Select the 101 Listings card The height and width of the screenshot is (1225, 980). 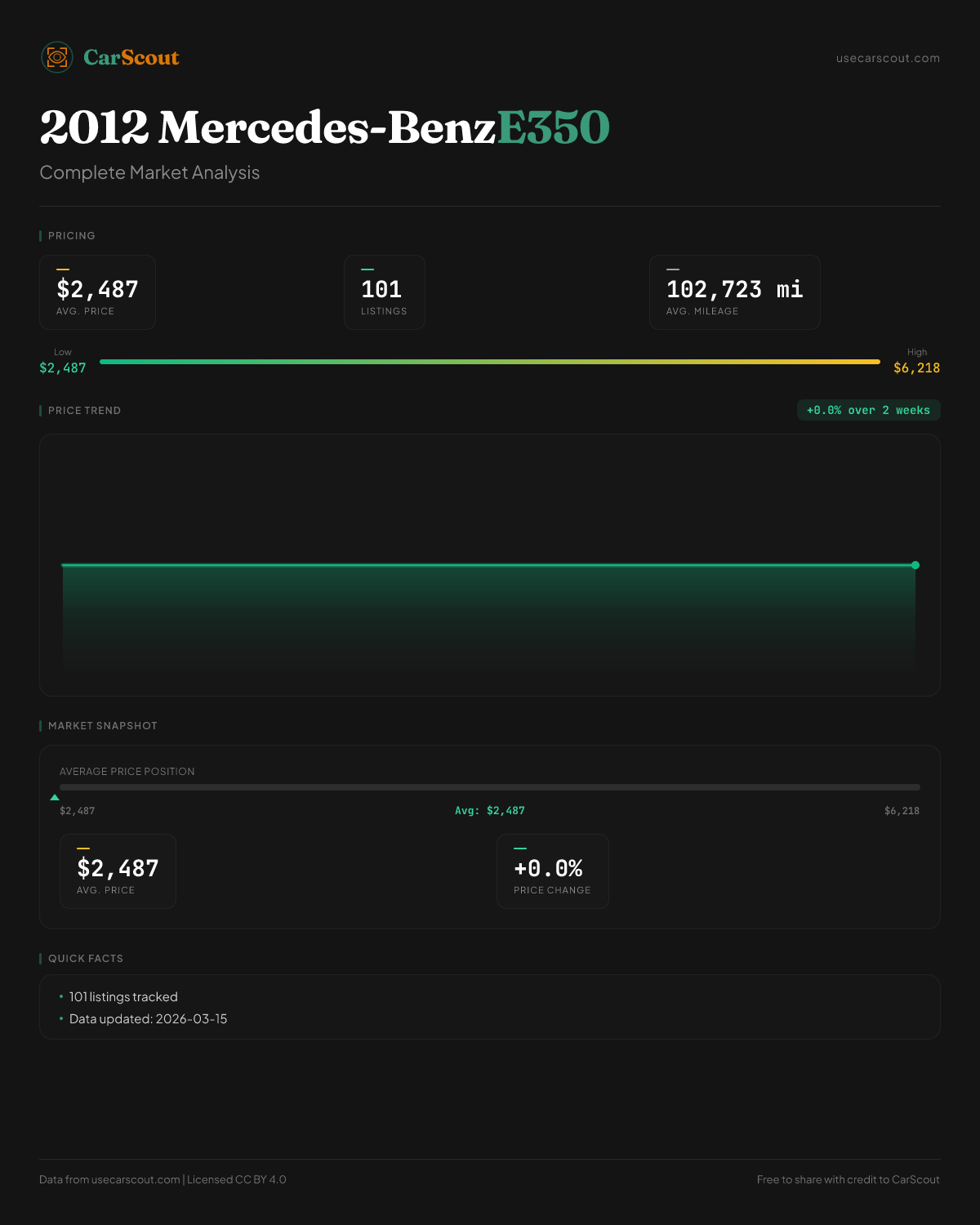384,292
